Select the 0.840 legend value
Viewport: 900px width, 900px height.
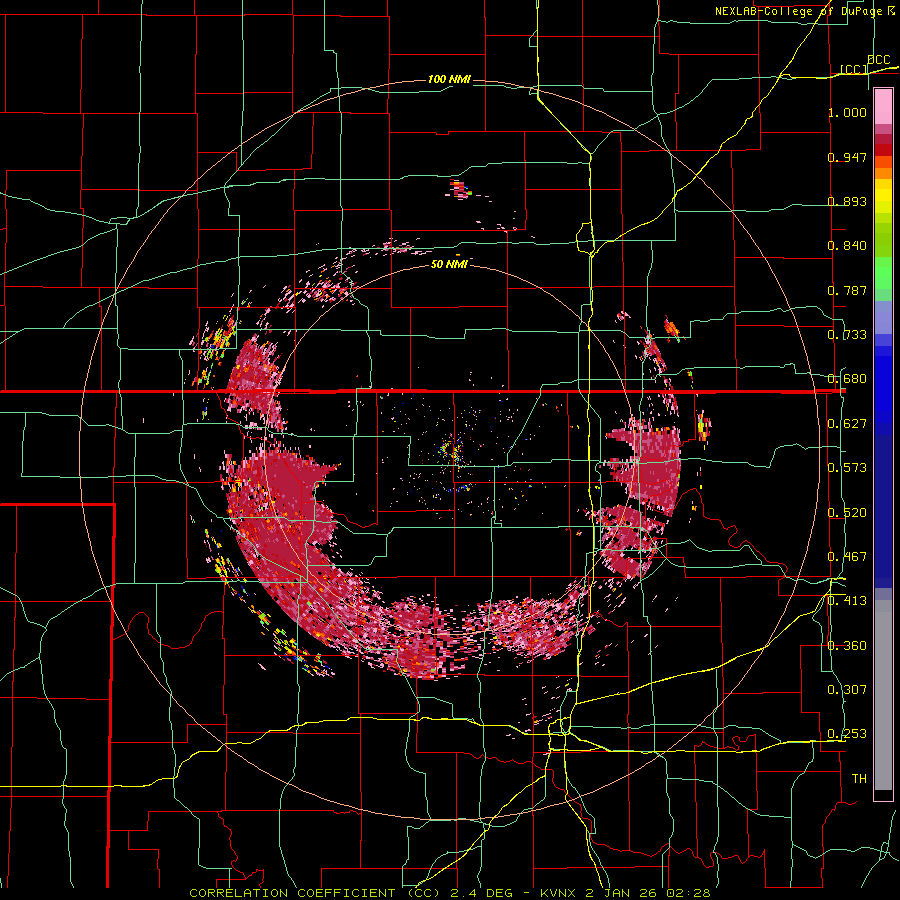(x=847, y=246)
